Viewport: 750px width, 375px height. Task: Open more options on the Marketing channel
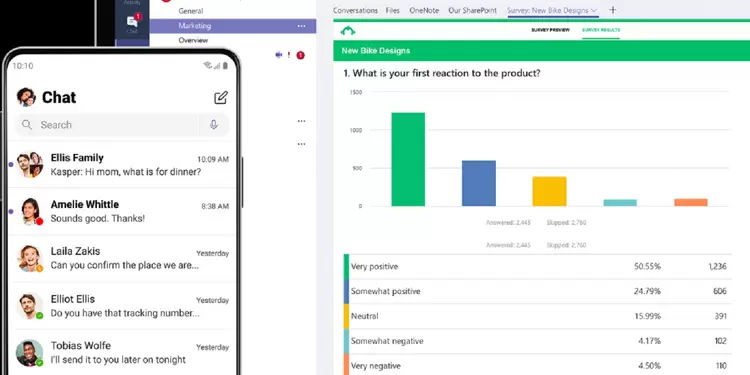301,26
